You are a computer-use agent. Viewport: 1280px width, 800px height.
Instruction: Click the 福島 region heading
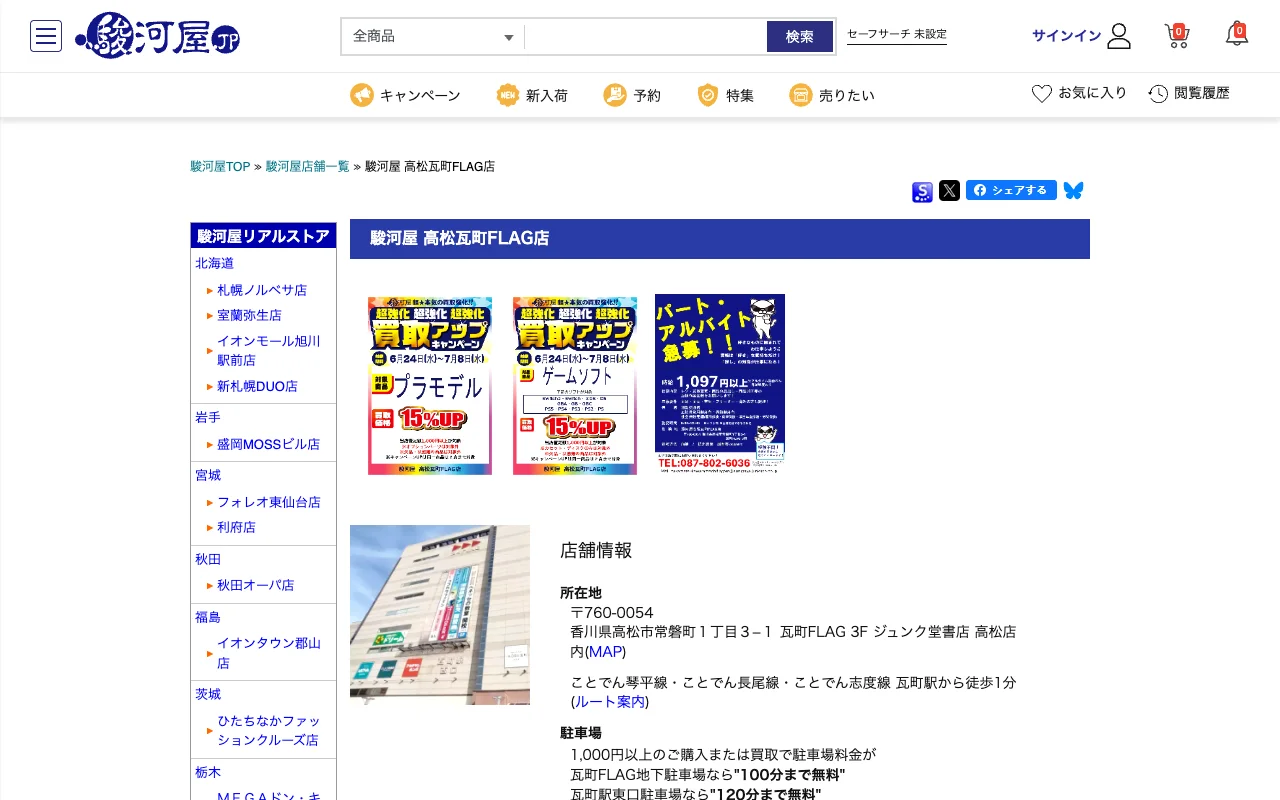(208, 617)
